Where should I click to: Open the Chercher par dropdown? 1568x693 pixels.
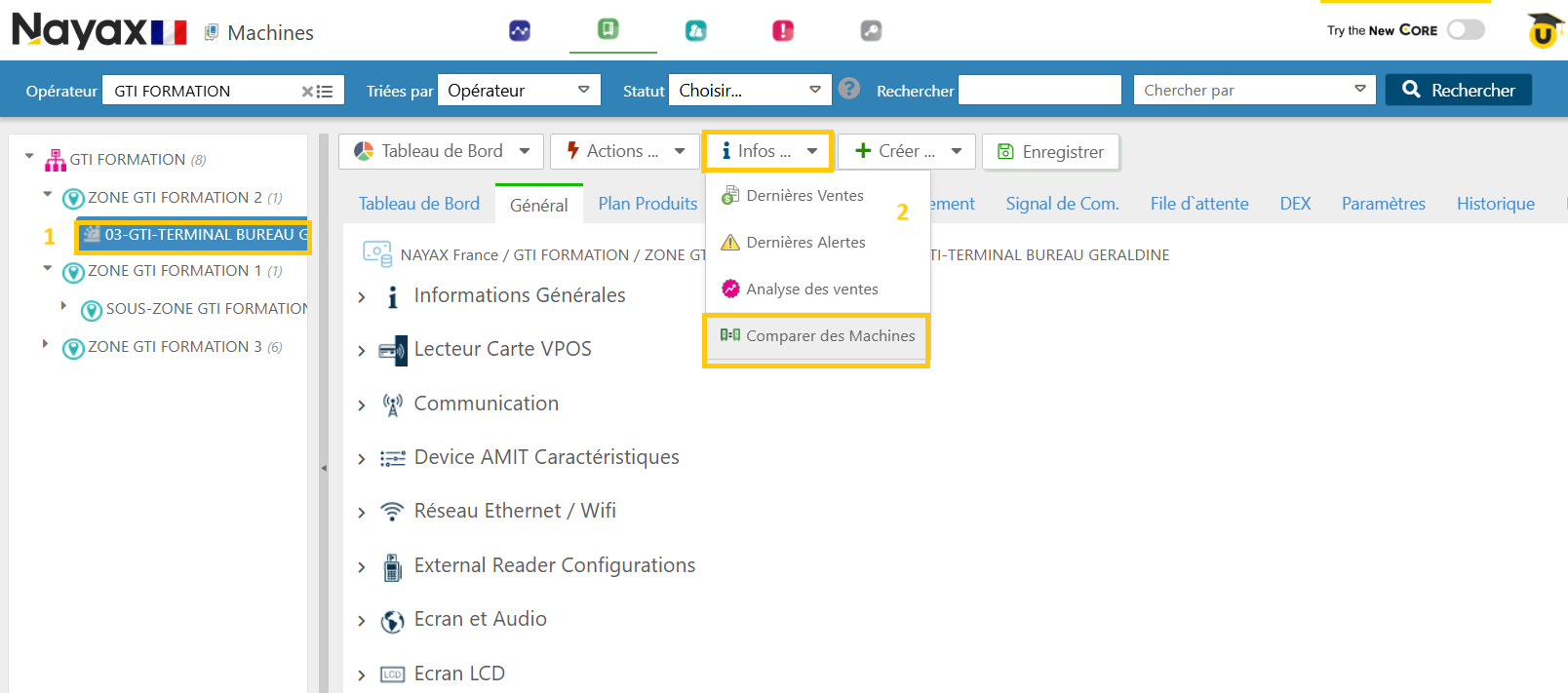point(1254,91)
